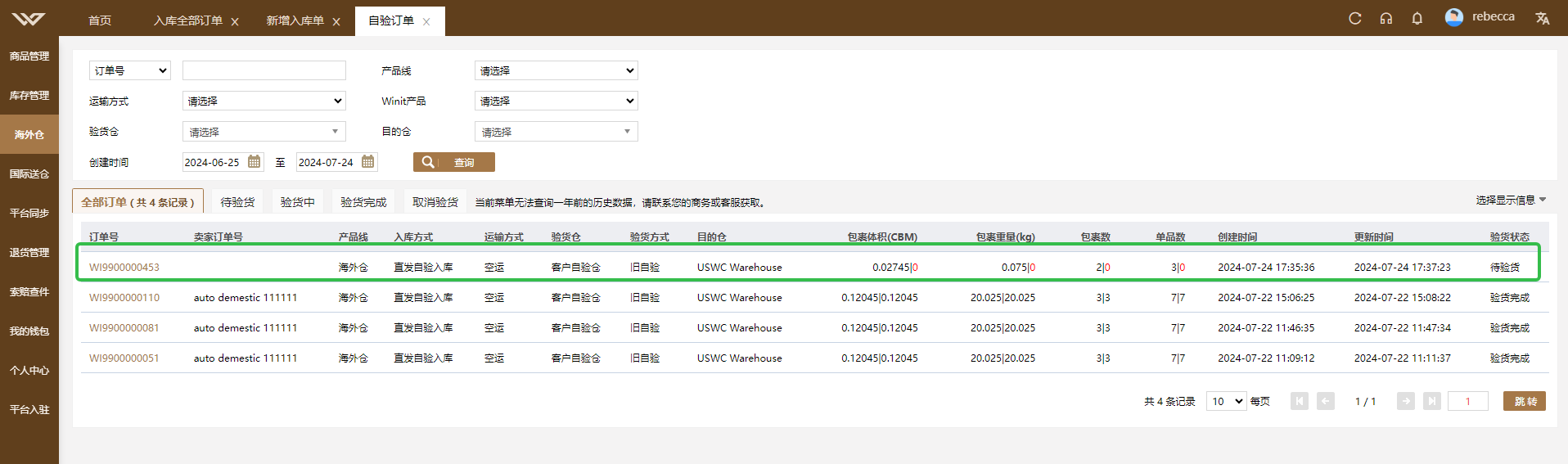Open the 验货仓 select dropdown
The width and height of the screenshot is (1568, 464).
point(264,132)
